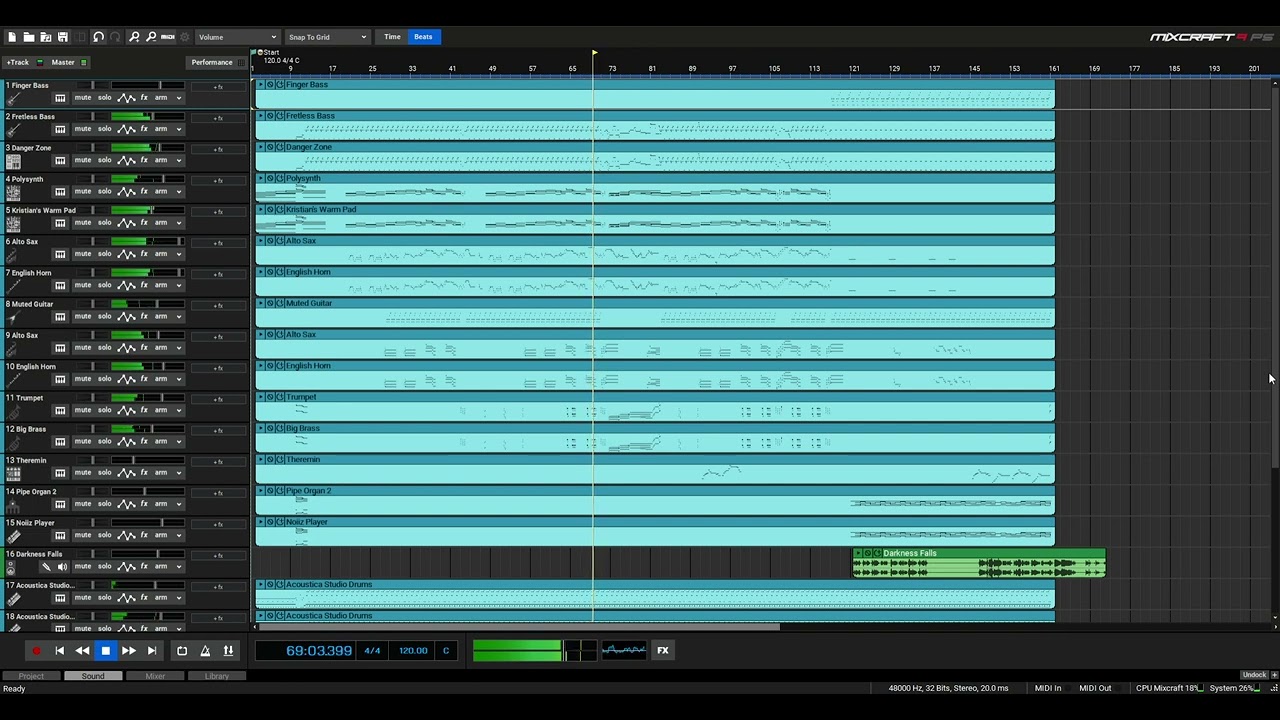Open the Volume automation dropdown
Screen dimensions: 1280x720
[237, 37]
